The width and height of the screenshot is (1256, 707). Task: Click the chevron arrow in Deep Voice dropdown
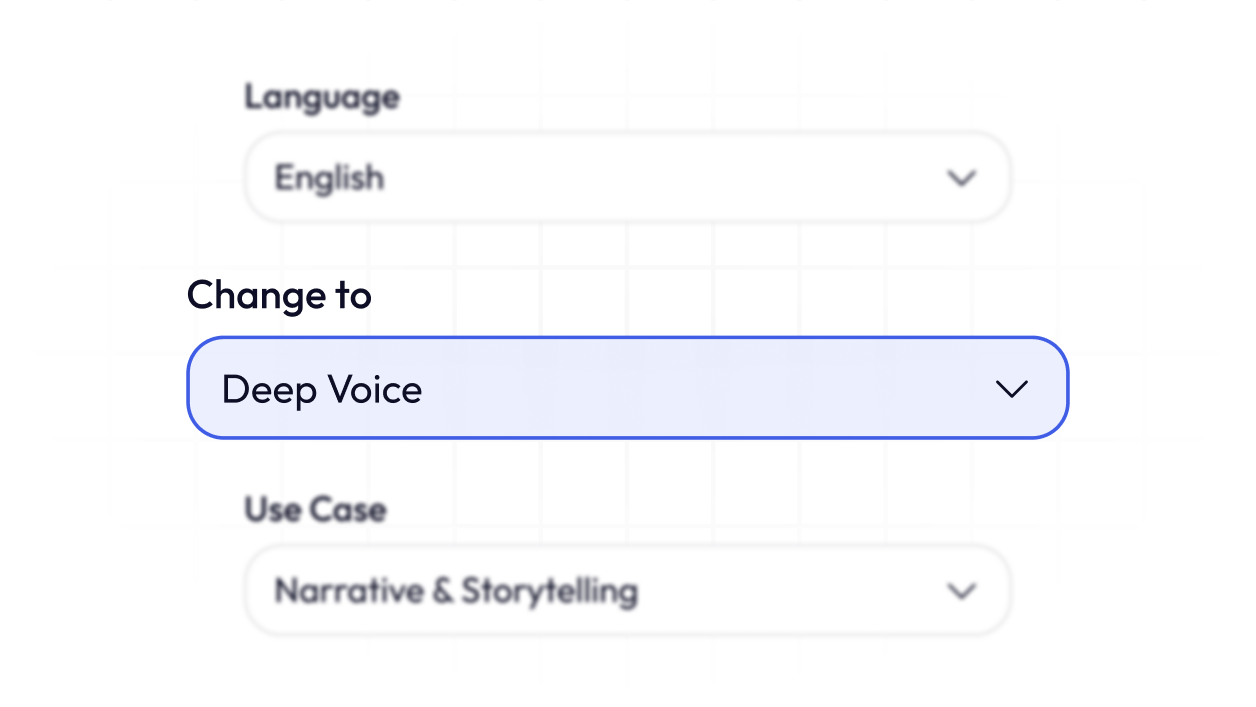(x=1012, y=389)
